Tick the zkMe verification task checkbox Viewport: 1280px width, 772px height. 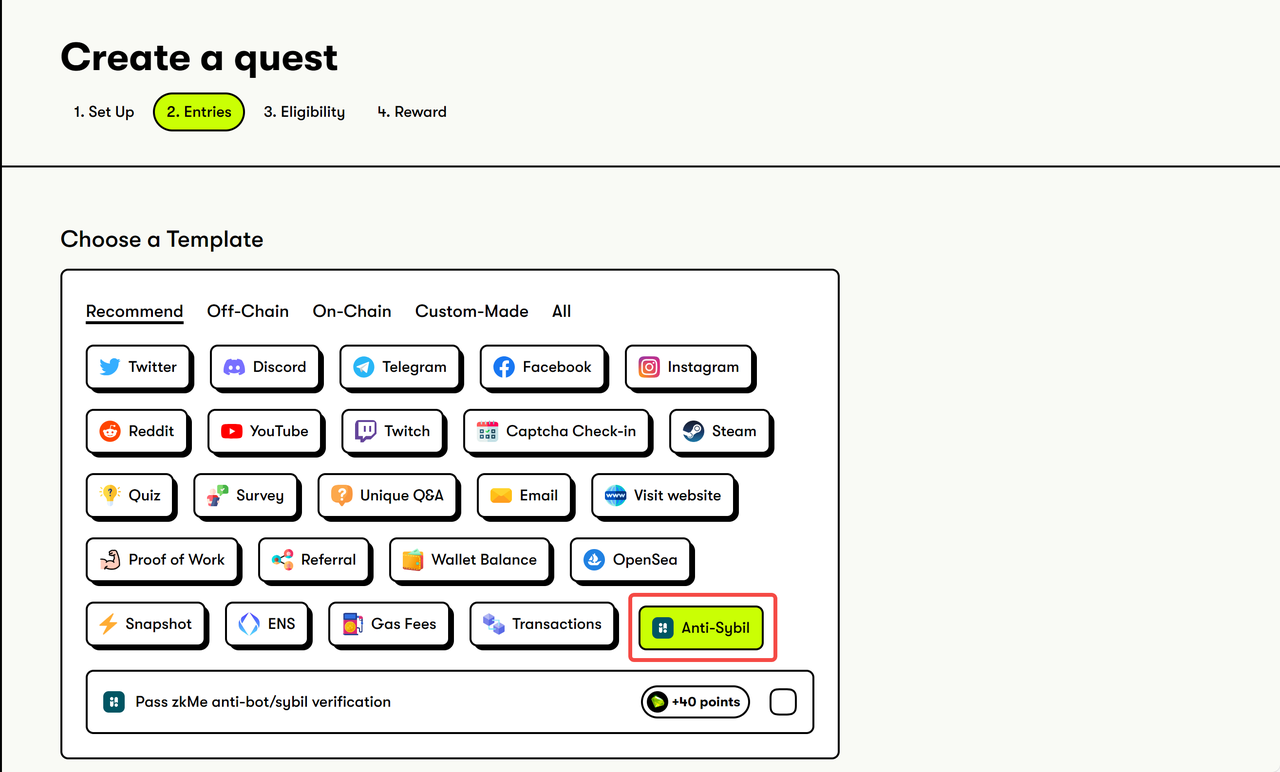[x=783, y=702]
